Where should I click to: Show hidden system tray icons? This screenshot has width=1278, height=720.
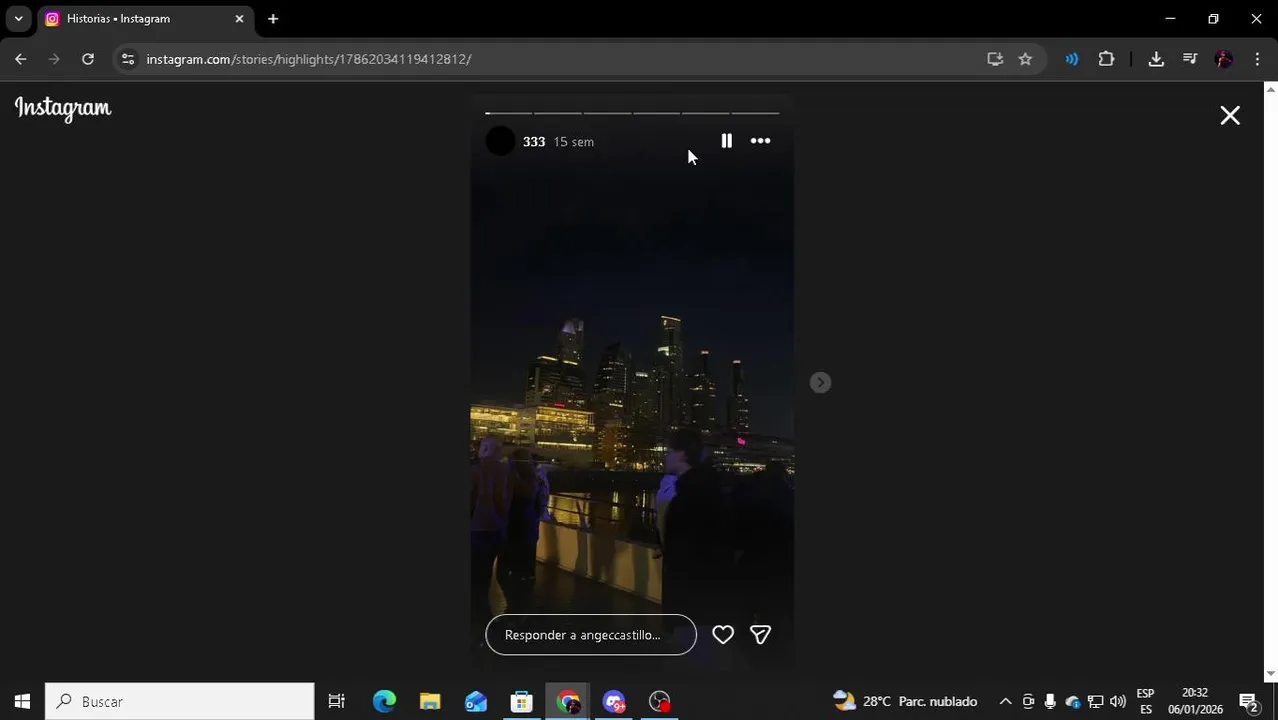pyautogui.click(x=1006, y=702)
